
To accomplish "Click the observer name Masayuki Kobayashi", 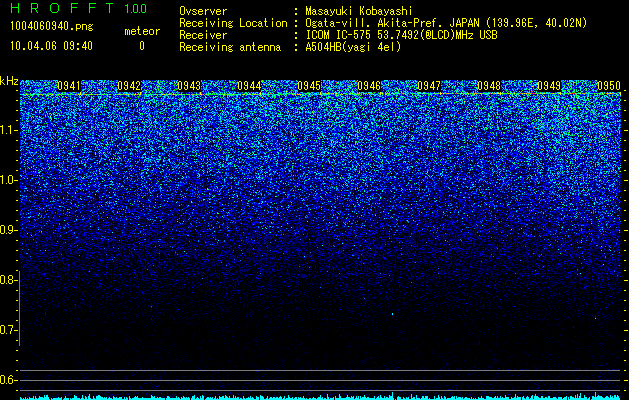I will tap(359, 11).
